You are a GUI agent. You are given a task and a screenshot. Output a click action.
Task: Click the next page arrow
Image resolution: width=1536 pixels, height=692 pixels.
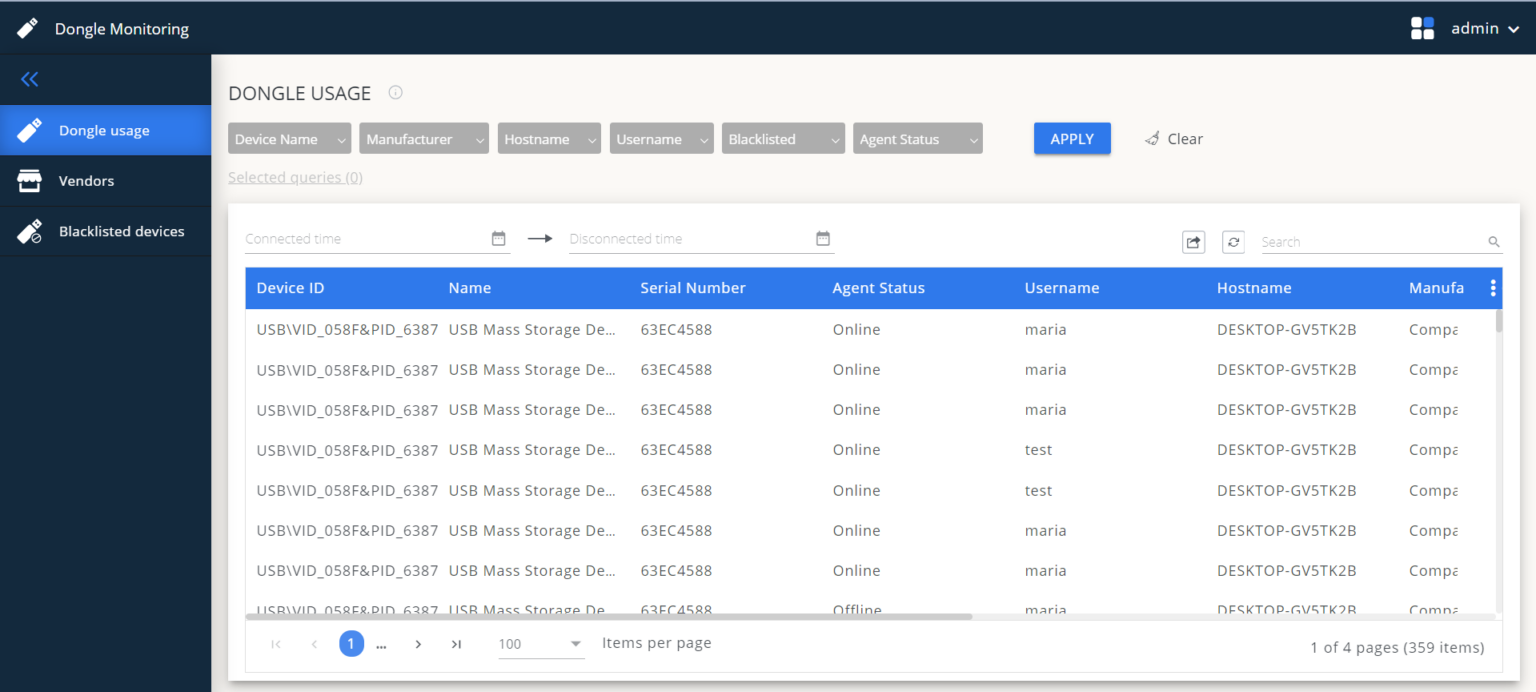point(418,644)
